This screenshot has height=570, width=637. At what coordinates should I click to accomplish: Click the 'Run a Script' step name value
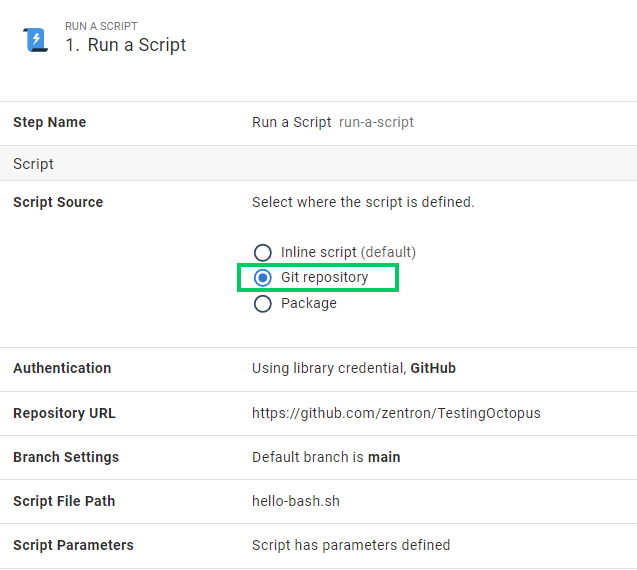tap(291, 122)
